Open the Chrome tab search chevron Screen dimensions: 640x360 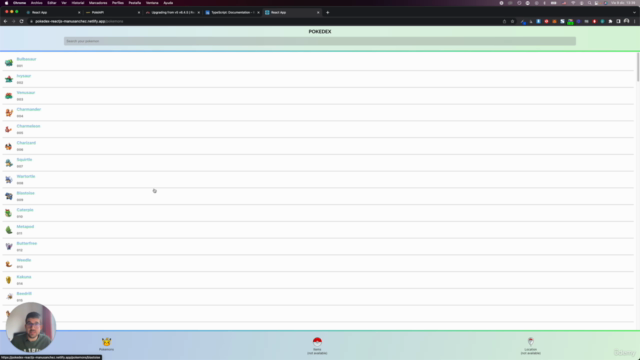pos(634,12)
